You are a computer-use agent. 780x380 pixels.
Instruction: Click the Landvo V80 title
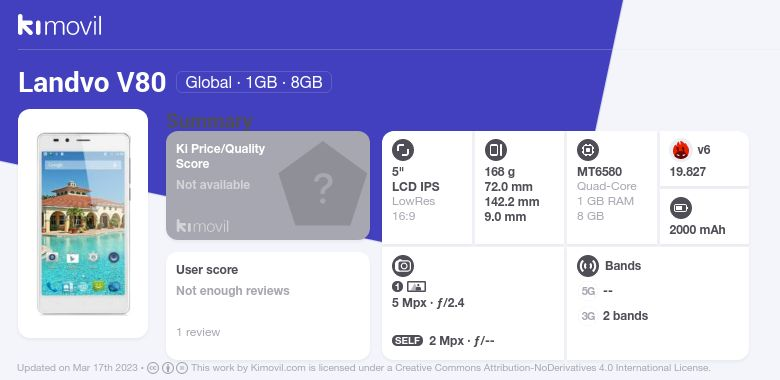92,83
